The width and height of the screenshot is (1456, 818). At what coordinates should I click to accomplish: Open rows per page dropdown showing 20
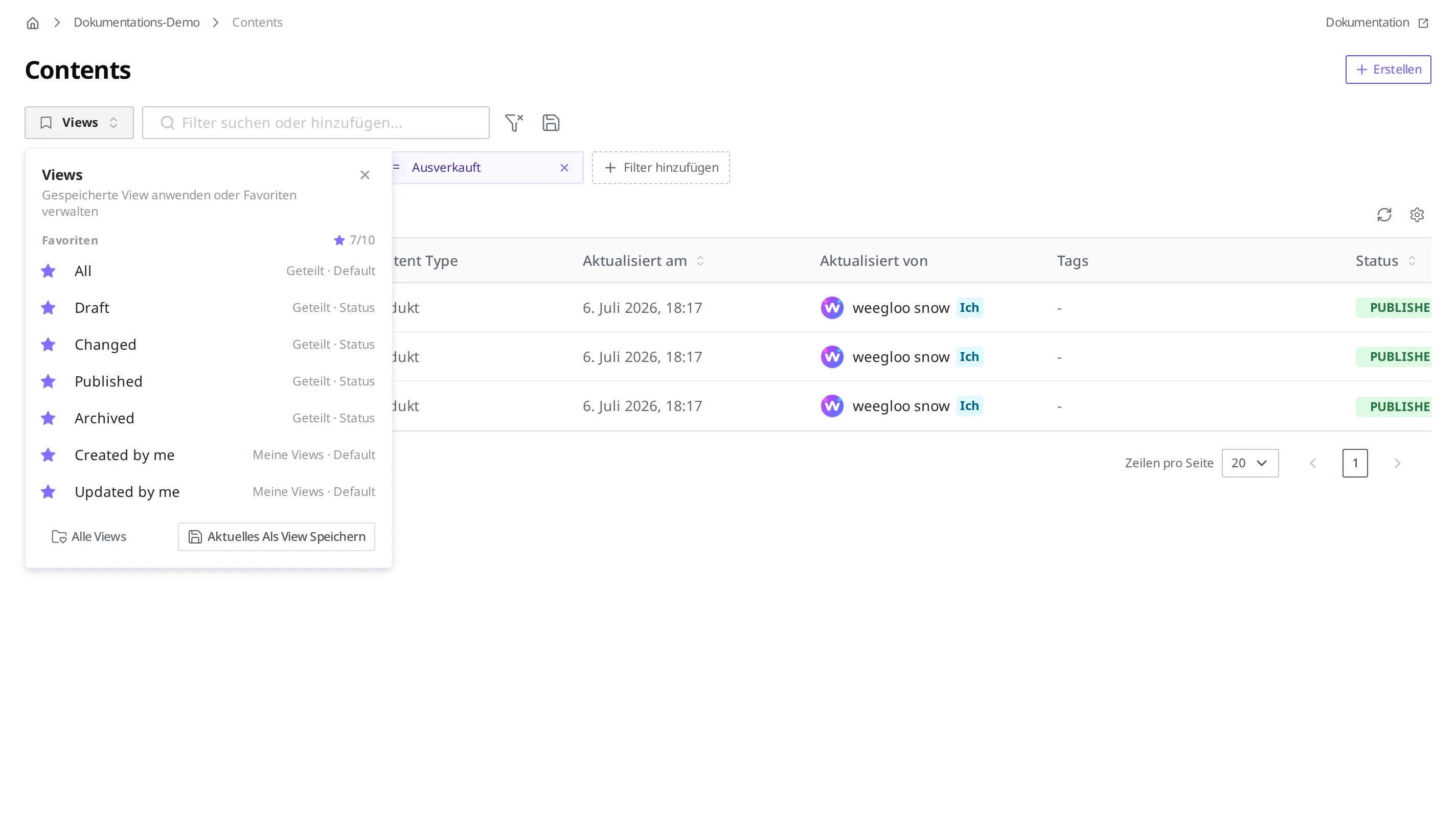click(x=1250, y=464)
